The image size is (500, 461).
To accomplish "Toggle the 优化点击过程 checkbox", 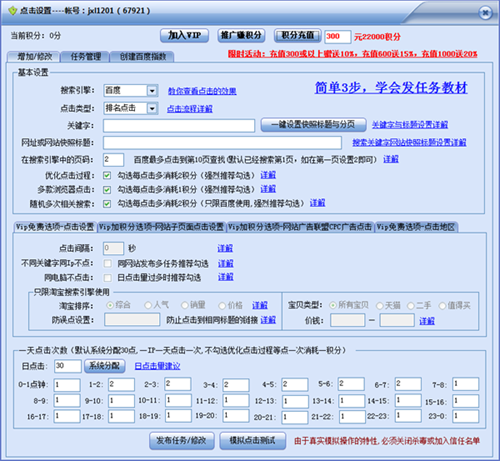I will click(107, 175).
